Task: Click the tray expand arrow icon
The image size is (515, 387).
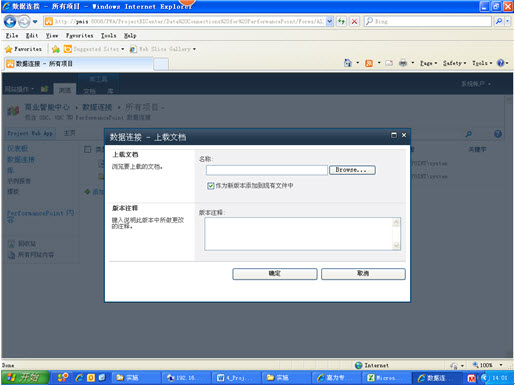Action: 484,378
